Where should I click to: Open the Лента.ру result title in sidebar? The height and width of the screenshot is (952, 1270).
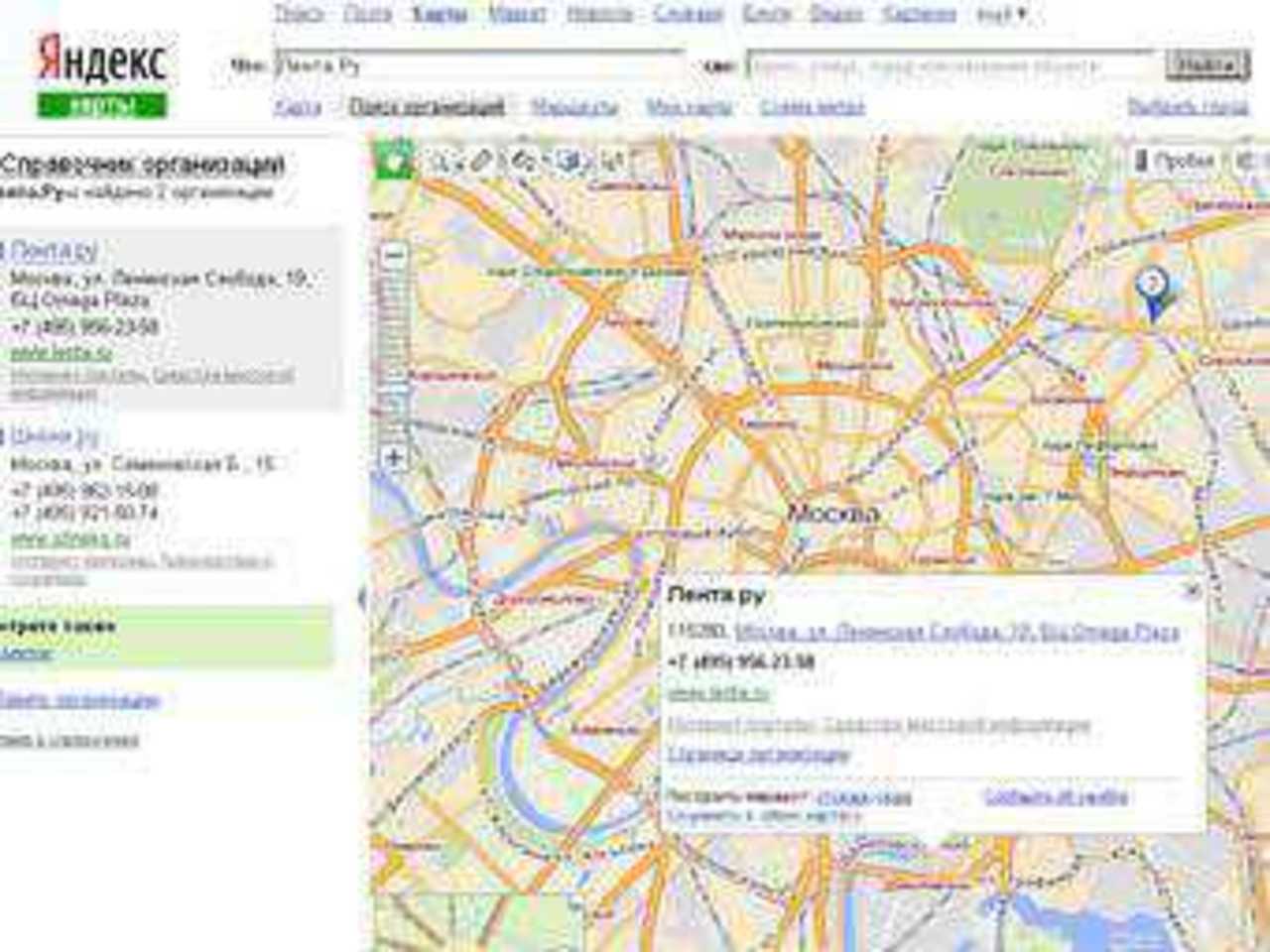click(55, 250)
